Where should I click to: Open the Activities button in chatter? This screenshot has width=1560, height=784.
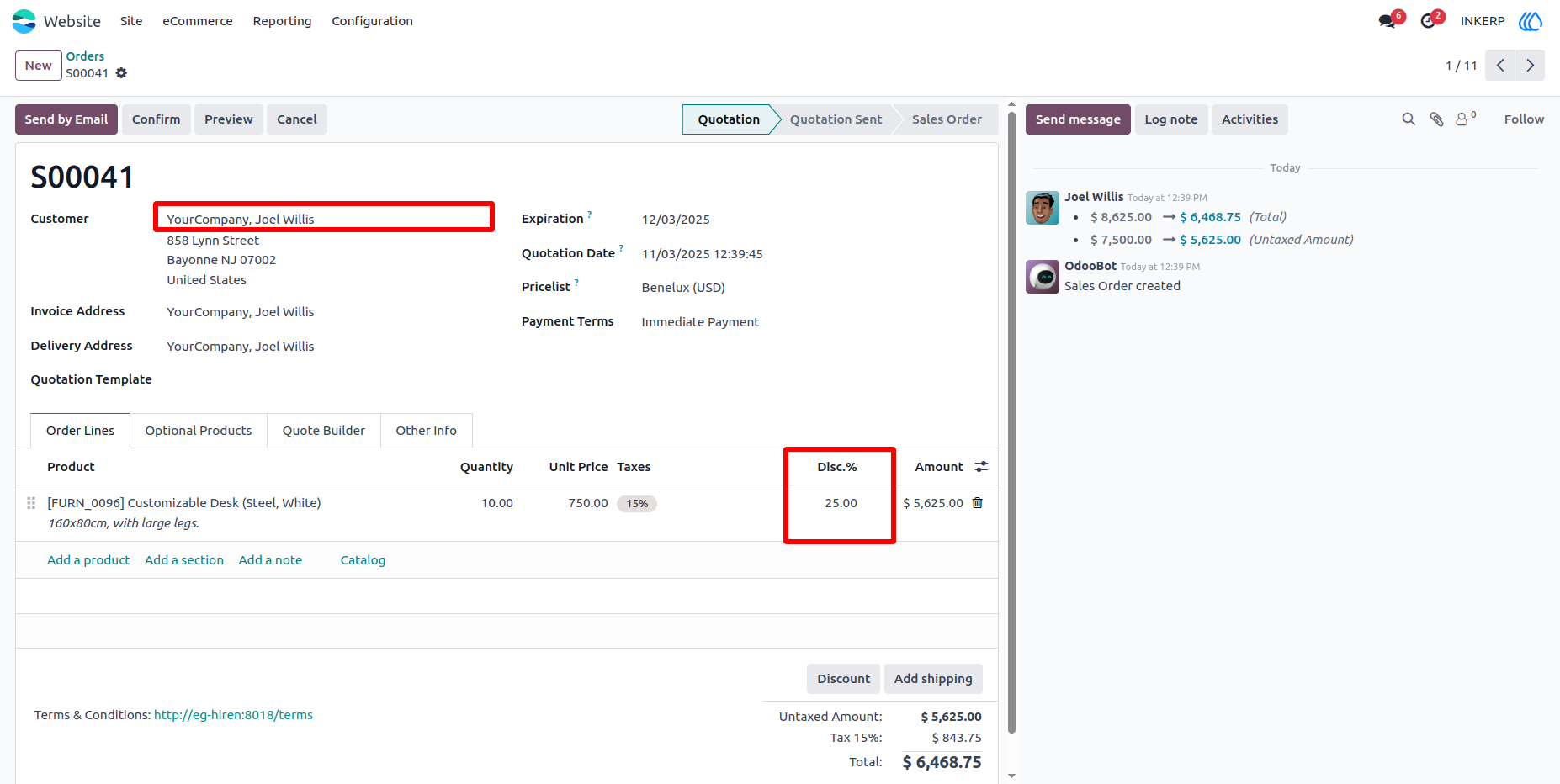coord(1250,119)
